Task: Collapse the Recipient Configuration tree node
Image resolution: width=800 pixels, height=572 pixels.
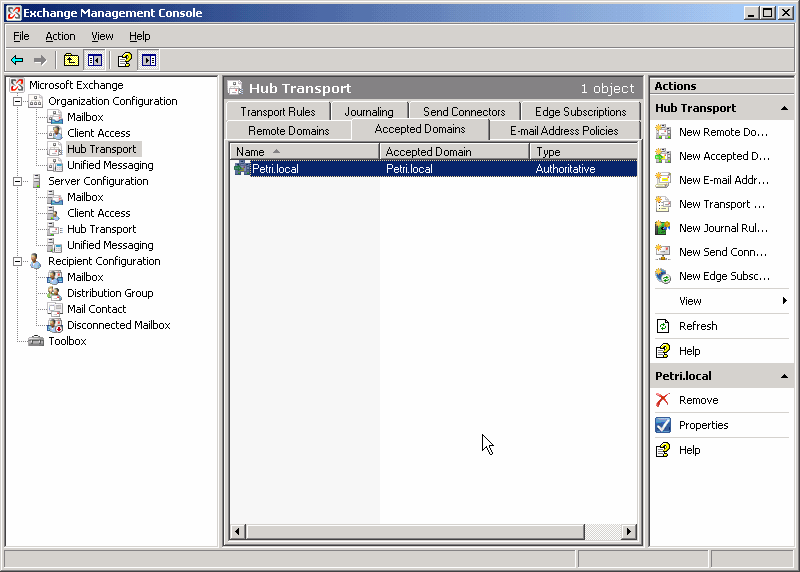Action: (x=17, y=261)
